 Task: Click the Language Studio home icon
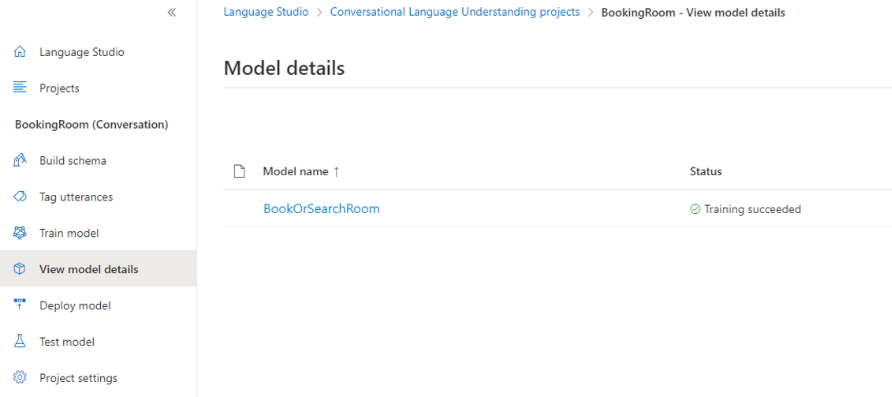20,52
